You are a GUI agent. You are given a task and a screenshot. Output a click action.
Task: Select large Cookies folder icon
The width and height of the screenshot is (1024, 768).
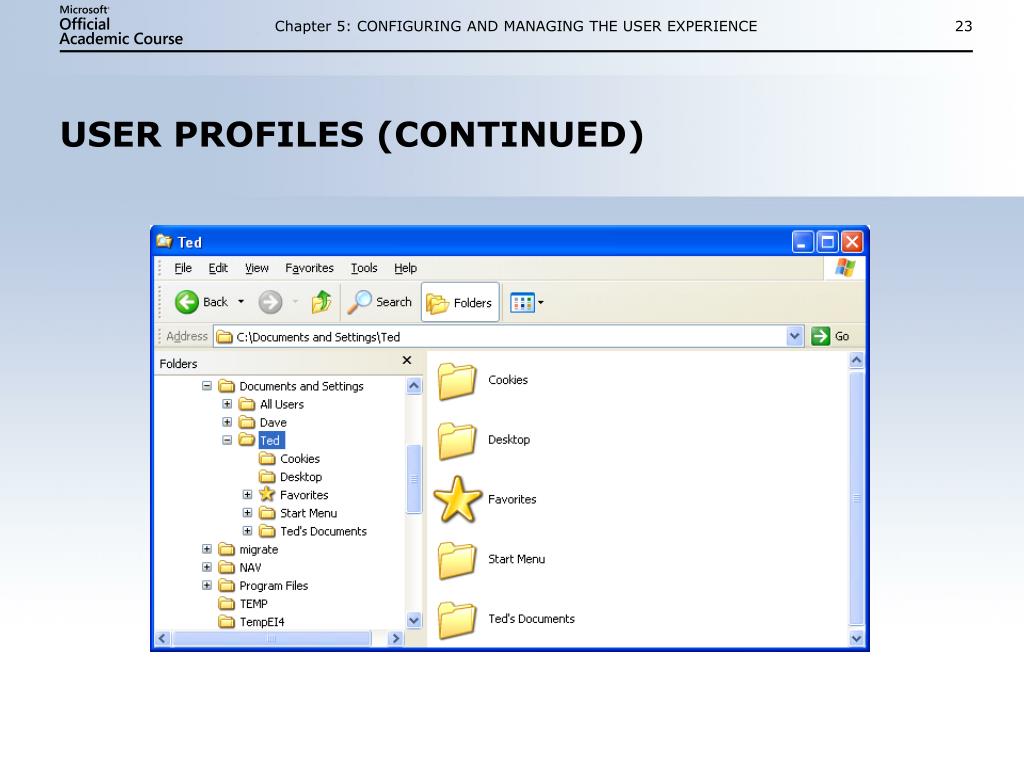point(457,381)
